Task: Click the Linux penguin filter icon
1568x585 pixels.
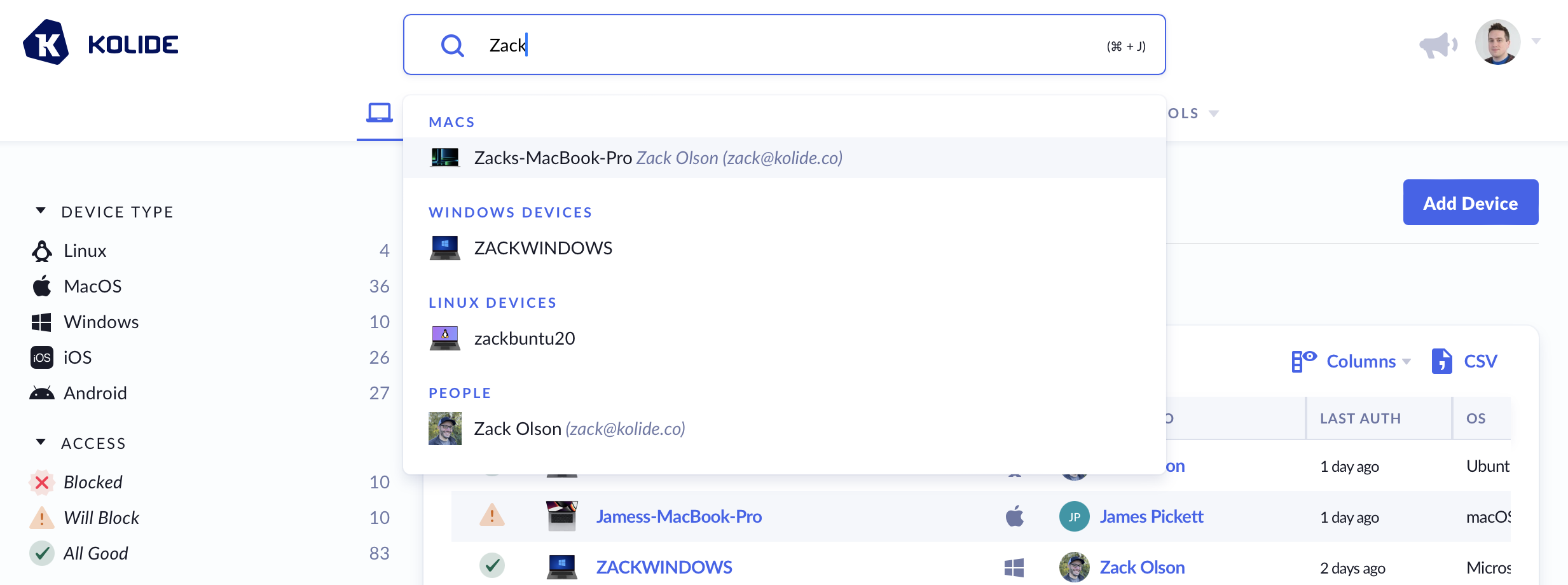Action: [x=42, y=251]
